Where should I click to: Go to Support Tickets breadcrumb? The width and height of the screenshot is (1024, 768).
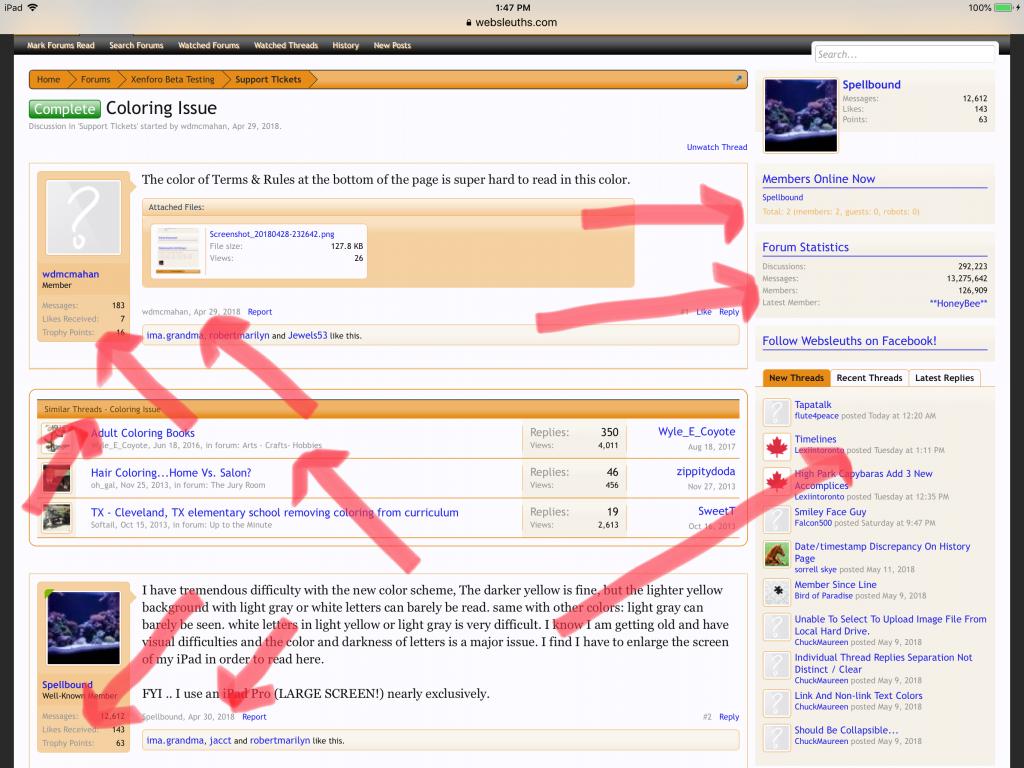(x=266, y=79)
